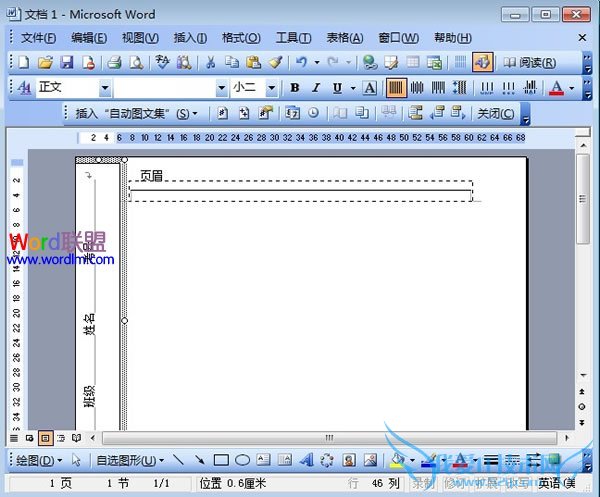Open the 绘图 Draw menu
This screenshot has height=497, width=600.
[39, 460]
